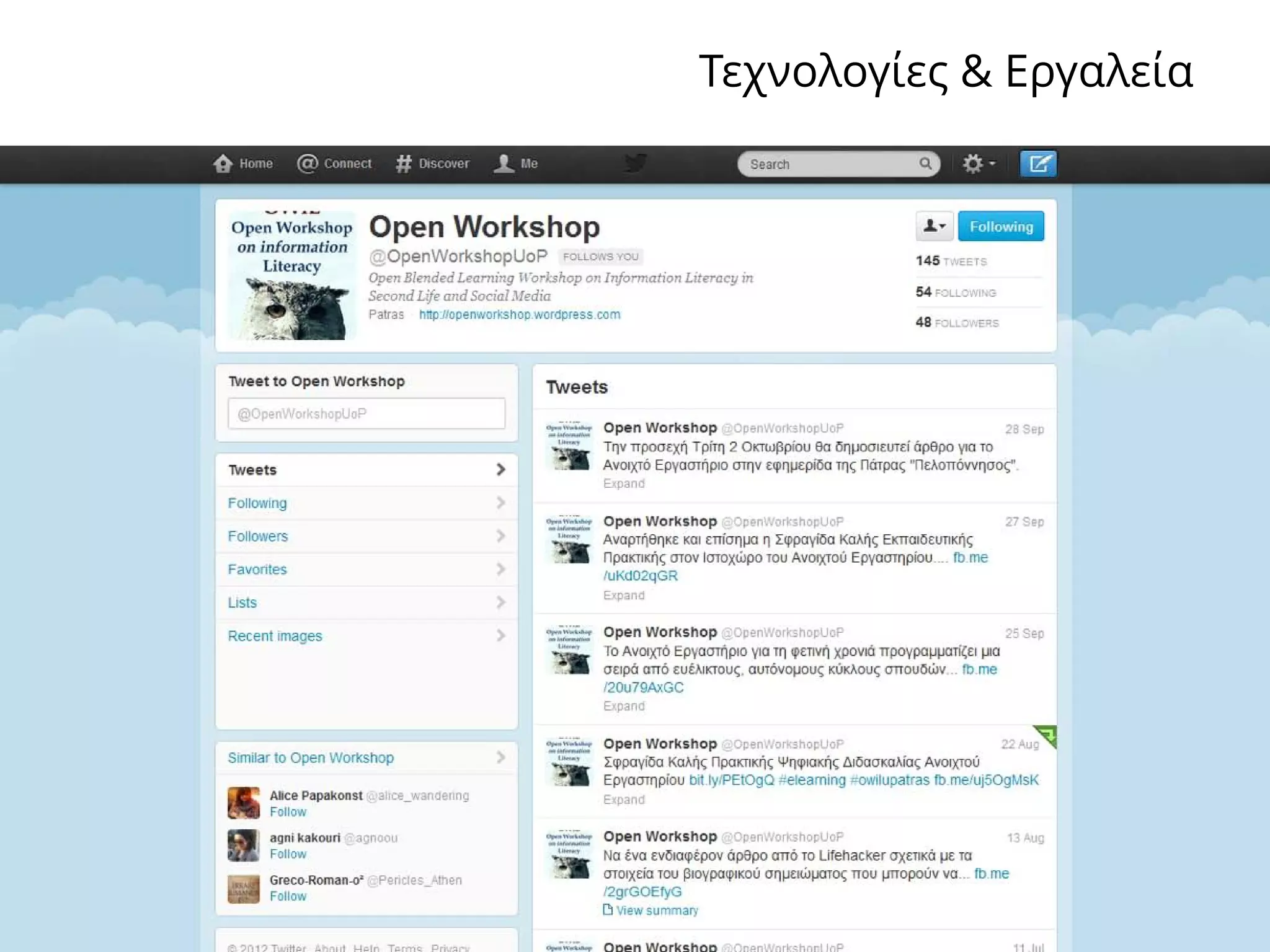Select Favorites in the sidebar menu
The image size is (1270, 952).
(257, 570)
